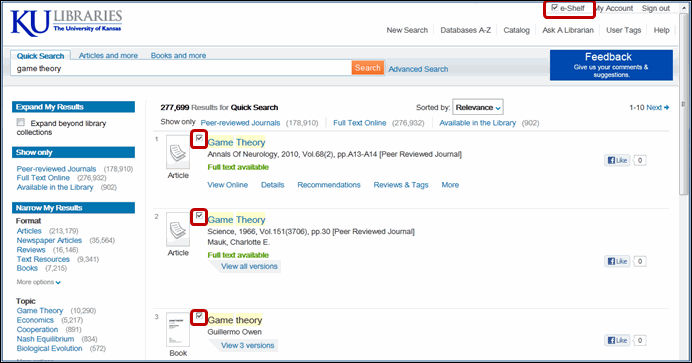
Task: Switch to Books and more tab
Action: pyautogui.click(x=178, y=56)
